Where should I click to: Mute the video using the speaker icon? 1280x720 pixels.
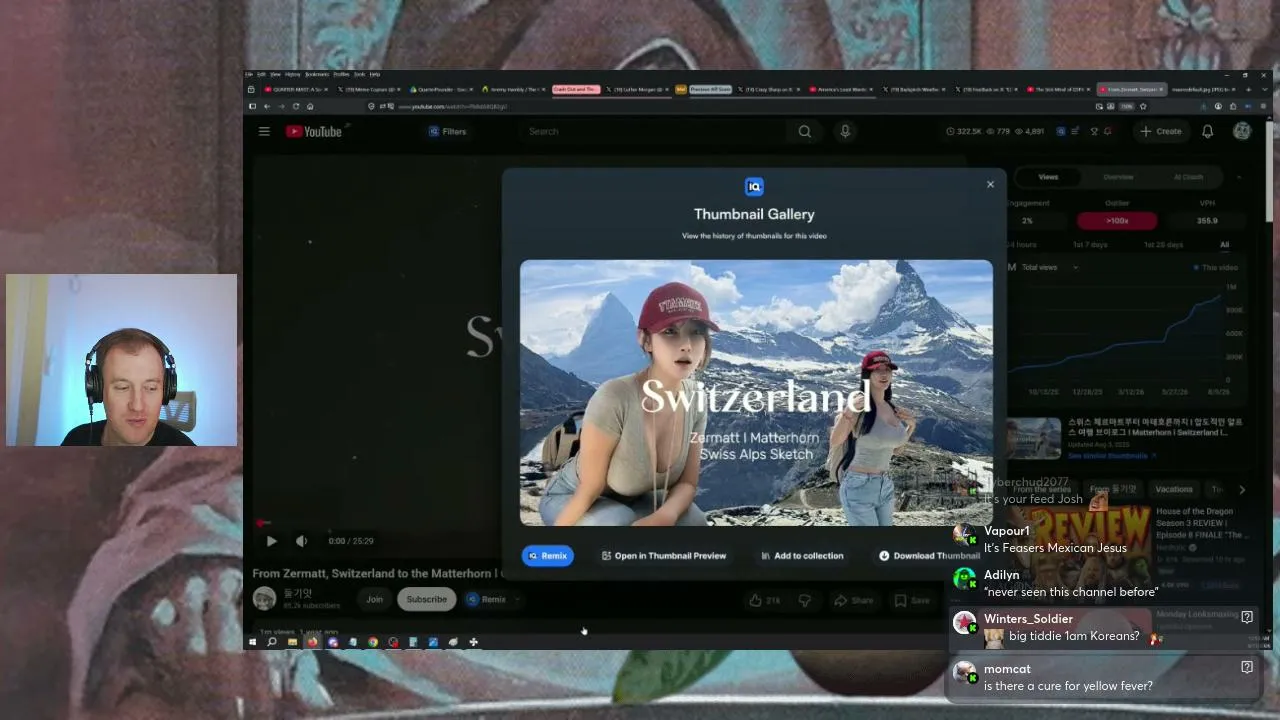(301, 541)
